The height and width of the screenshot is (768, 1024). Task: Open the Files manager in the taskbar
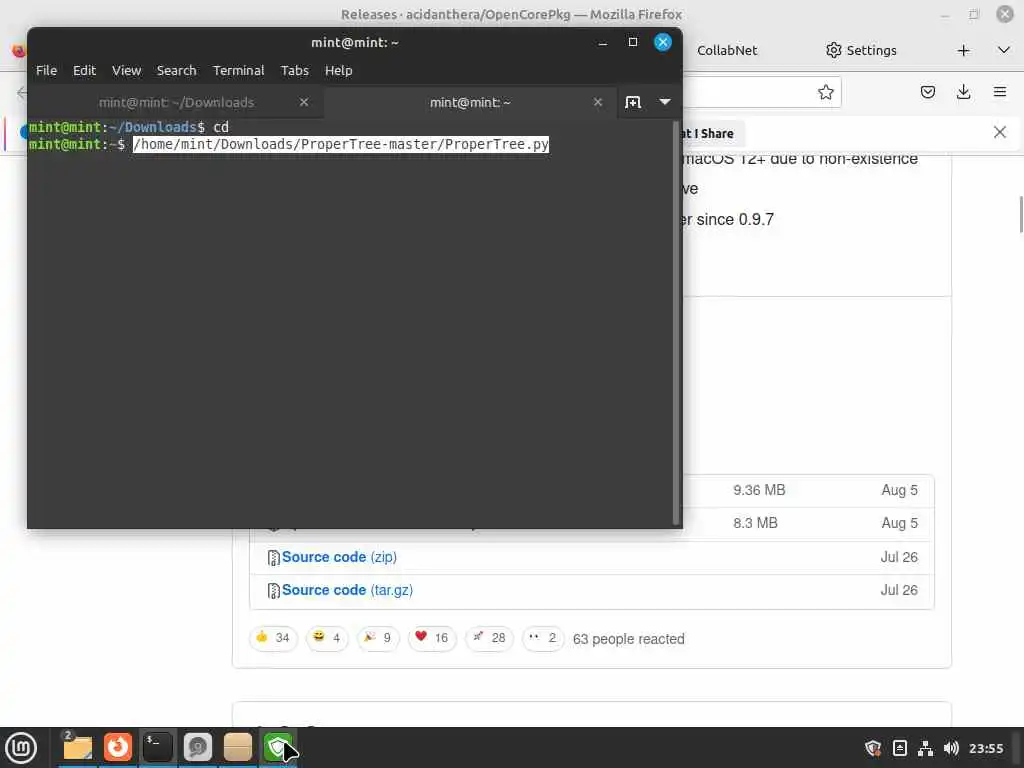point(78,747)
